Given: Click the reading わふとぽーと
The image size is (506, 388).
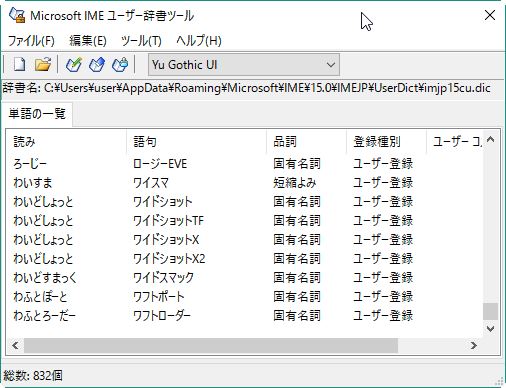Looking at the screenshot, I should point(40,297).
